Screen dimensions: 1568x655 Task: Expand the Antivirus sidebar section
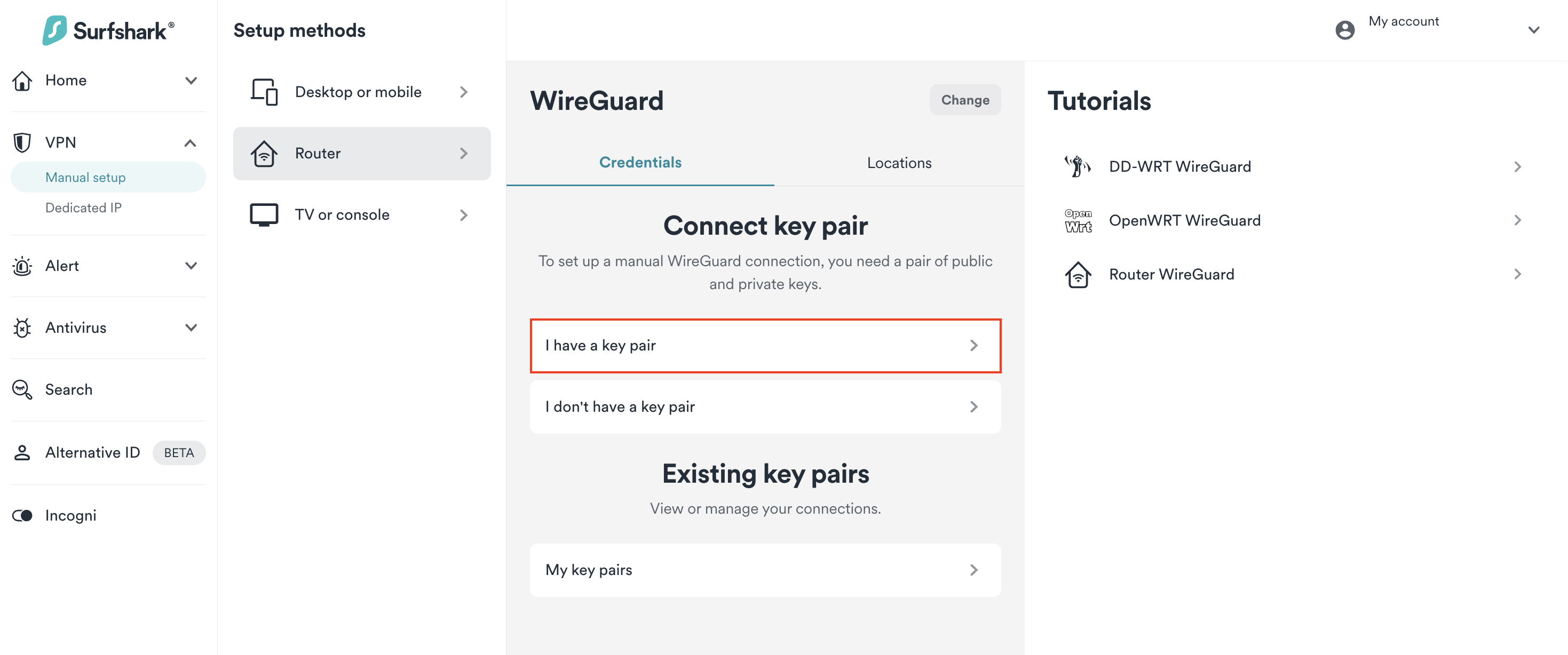191,328
